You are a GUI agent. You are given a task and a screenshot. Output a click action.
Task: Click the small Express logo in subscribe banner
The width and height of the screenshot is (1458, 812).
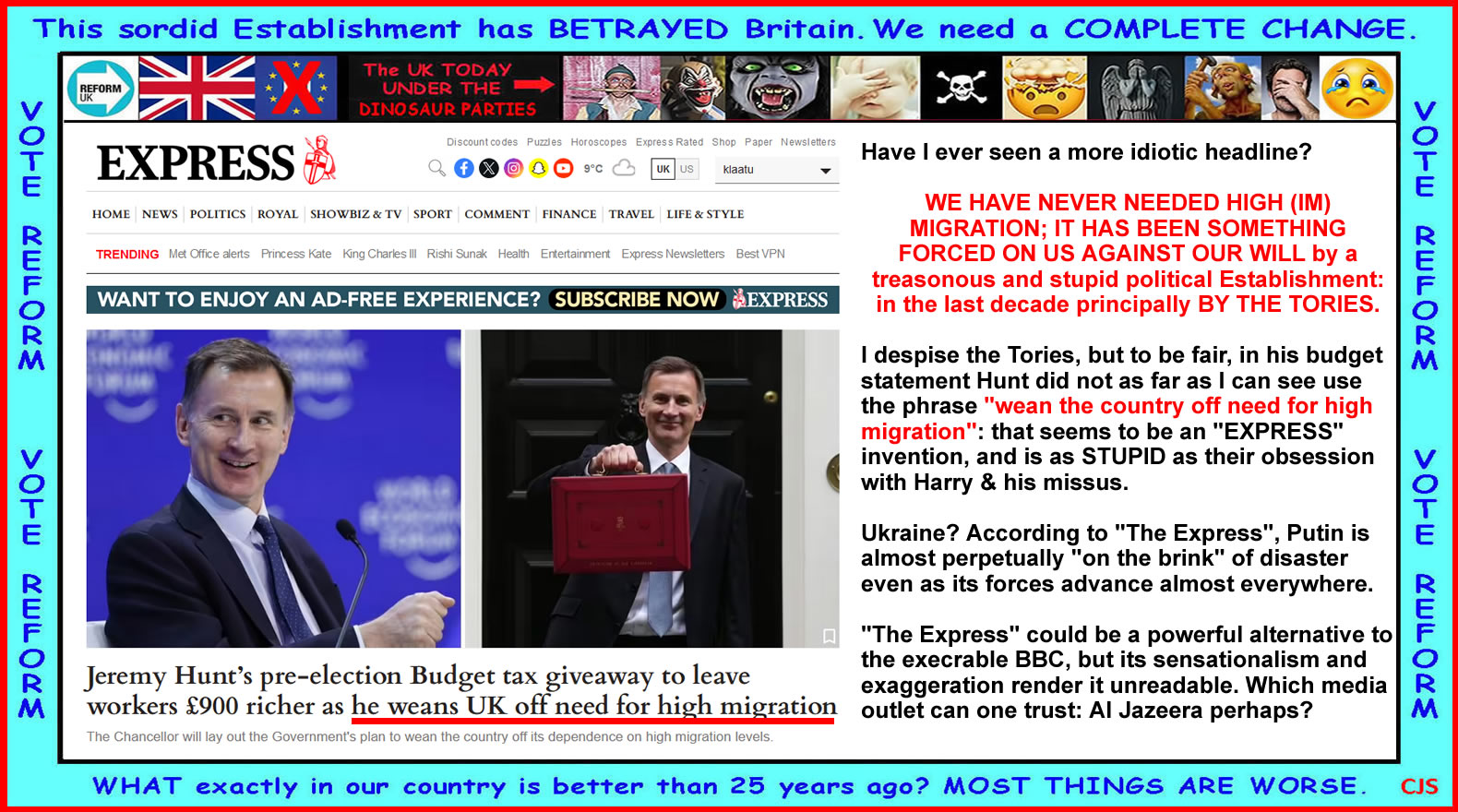[781, 300]
